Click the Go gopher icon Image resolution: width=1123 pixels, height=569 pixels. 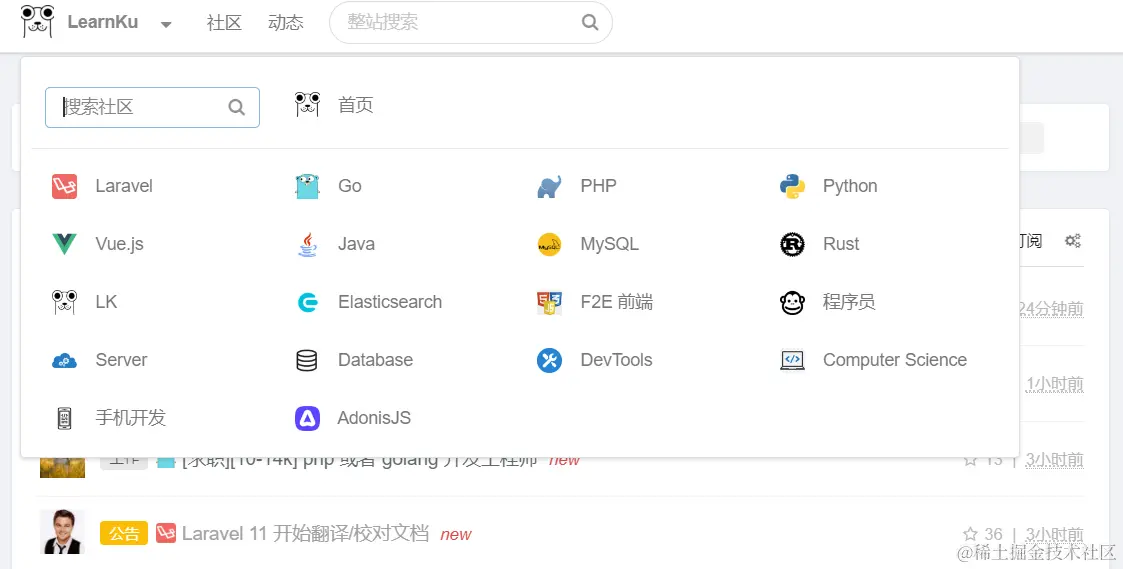coord(307,186)
